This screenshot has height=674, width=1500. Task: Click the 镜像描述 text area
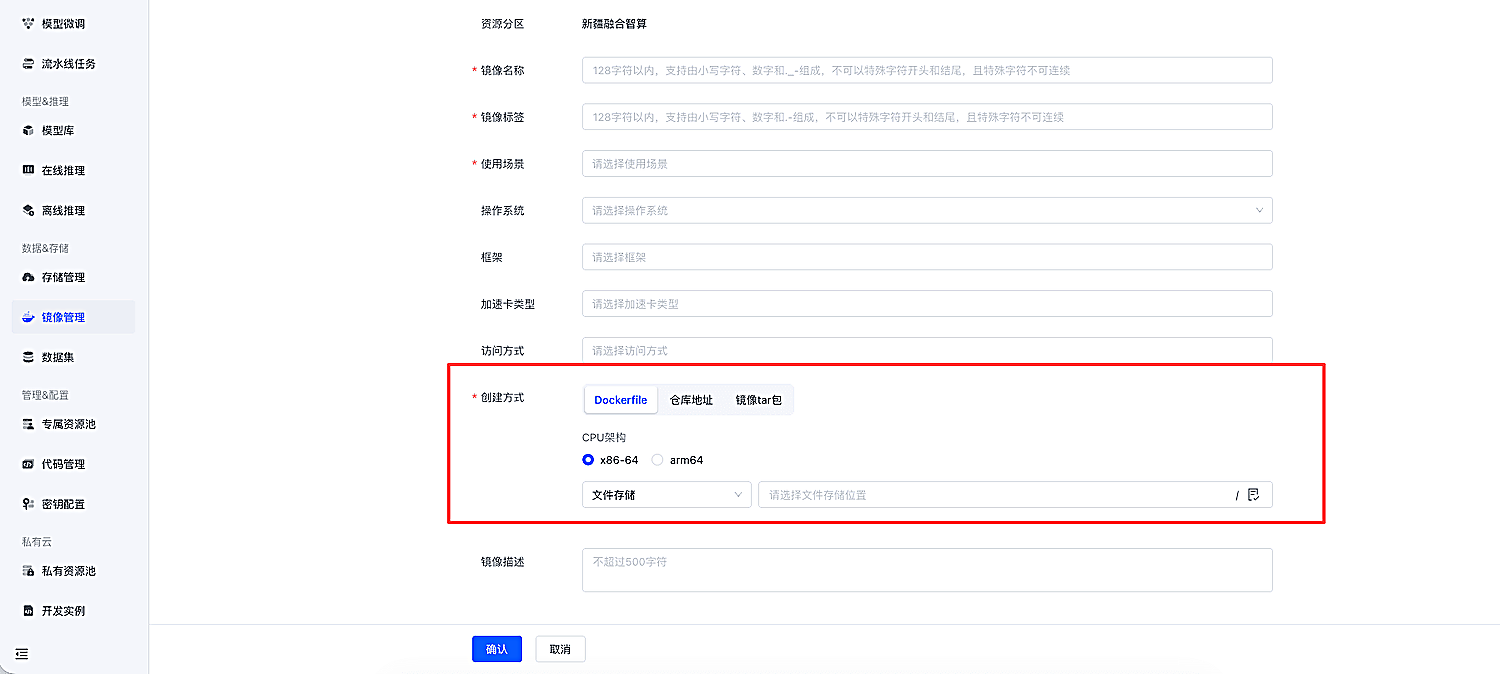pos(927,570)
